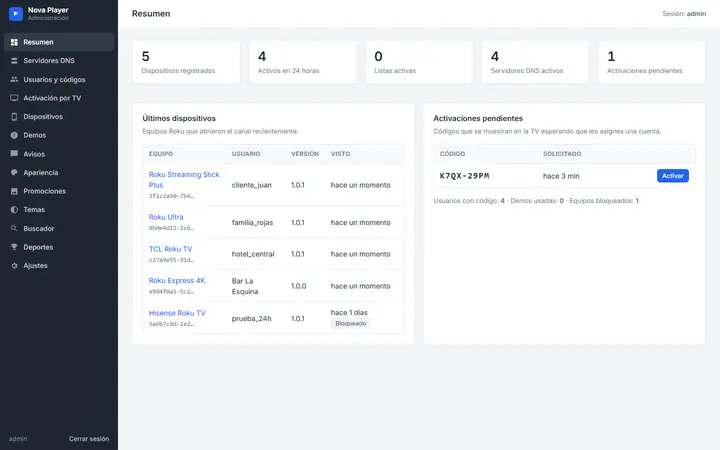Screen dimensions: 720x450
Task: Open Ajustes from the sidebar
Action: [x=59, y=265]
